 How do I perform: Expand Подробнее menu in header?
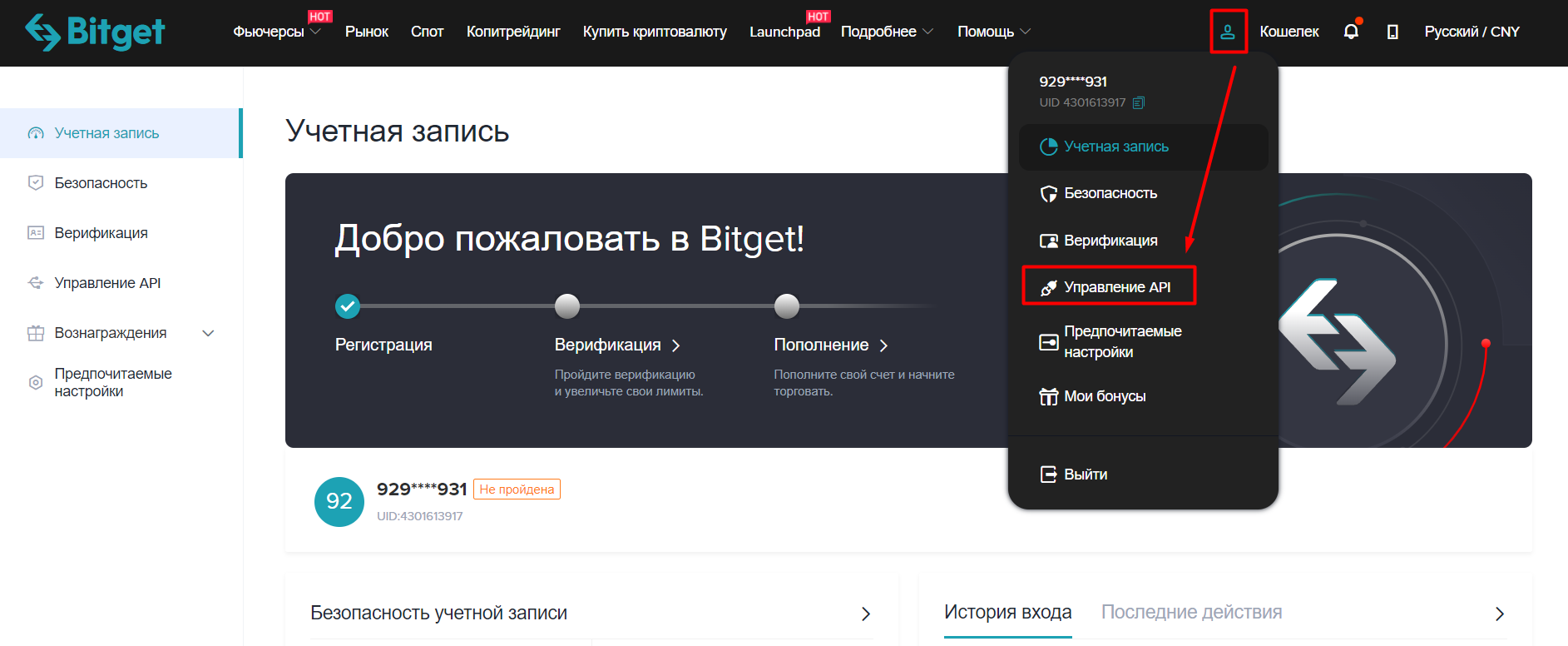(887, 32)
